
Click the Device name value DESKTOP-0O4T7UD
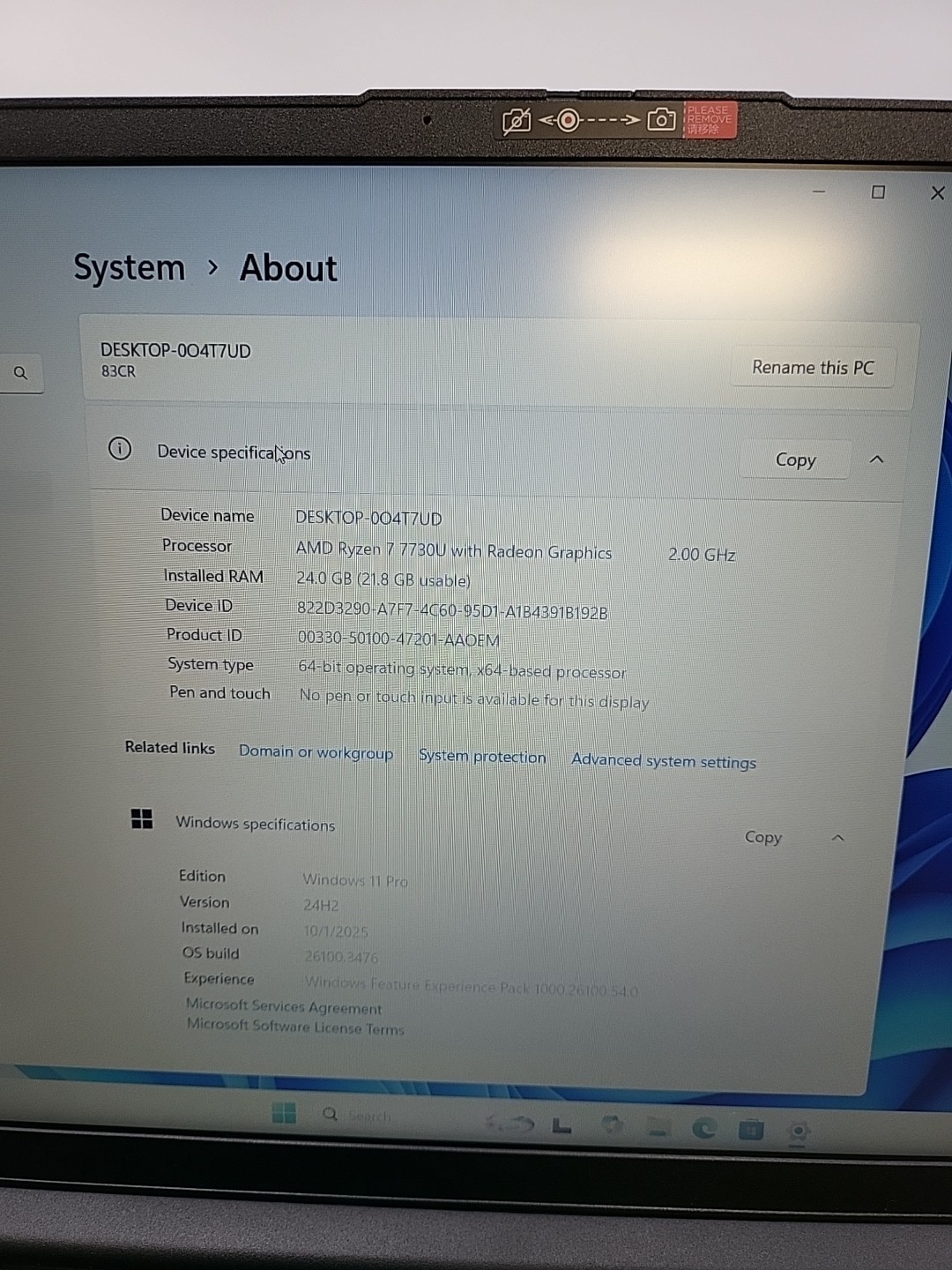(368, 519)
